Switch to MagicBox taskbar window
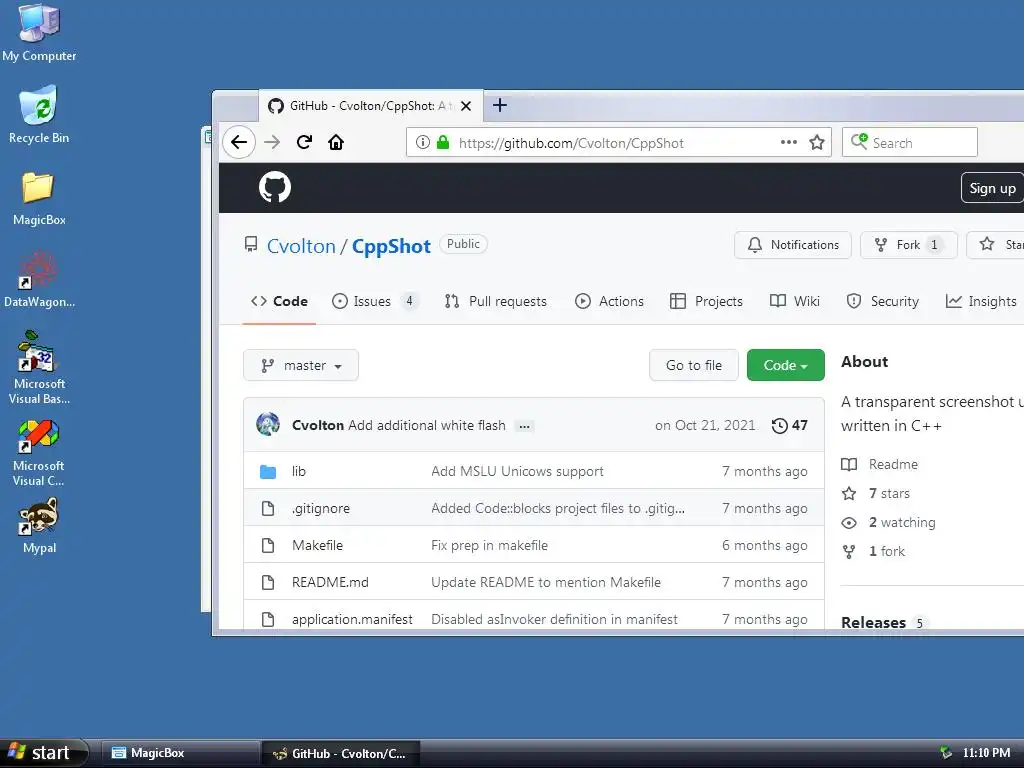1024x768 pixels. click(x=180, y=753)
